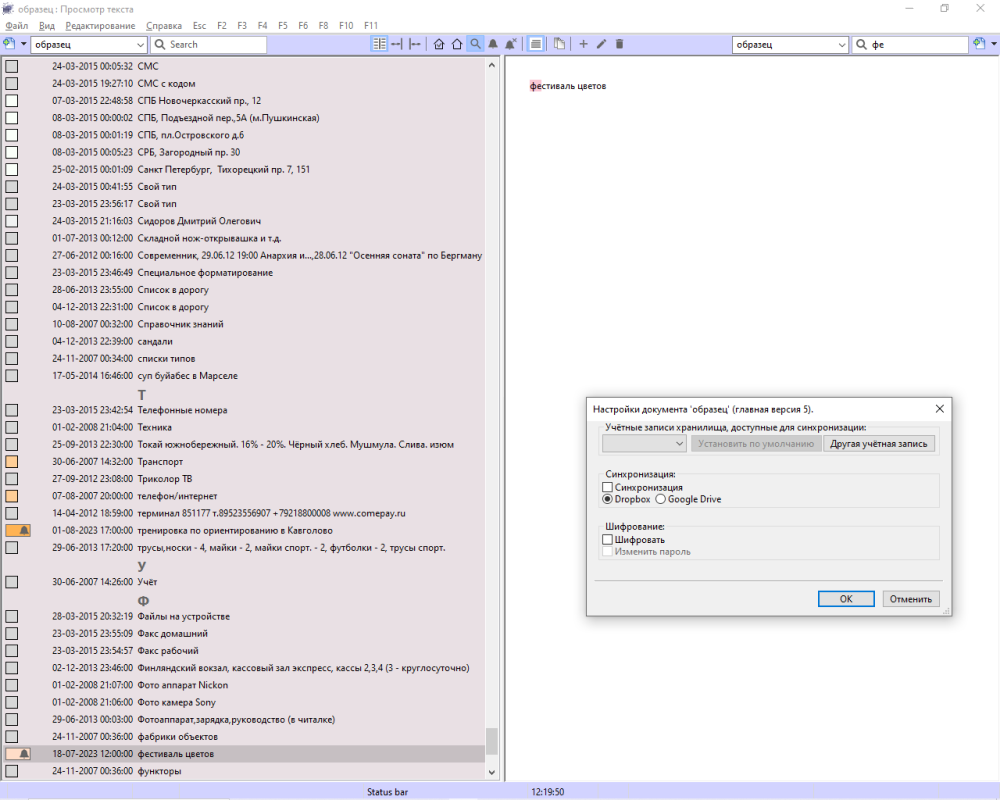
Task: Click the plain home icon
Action: pos(457,44)
